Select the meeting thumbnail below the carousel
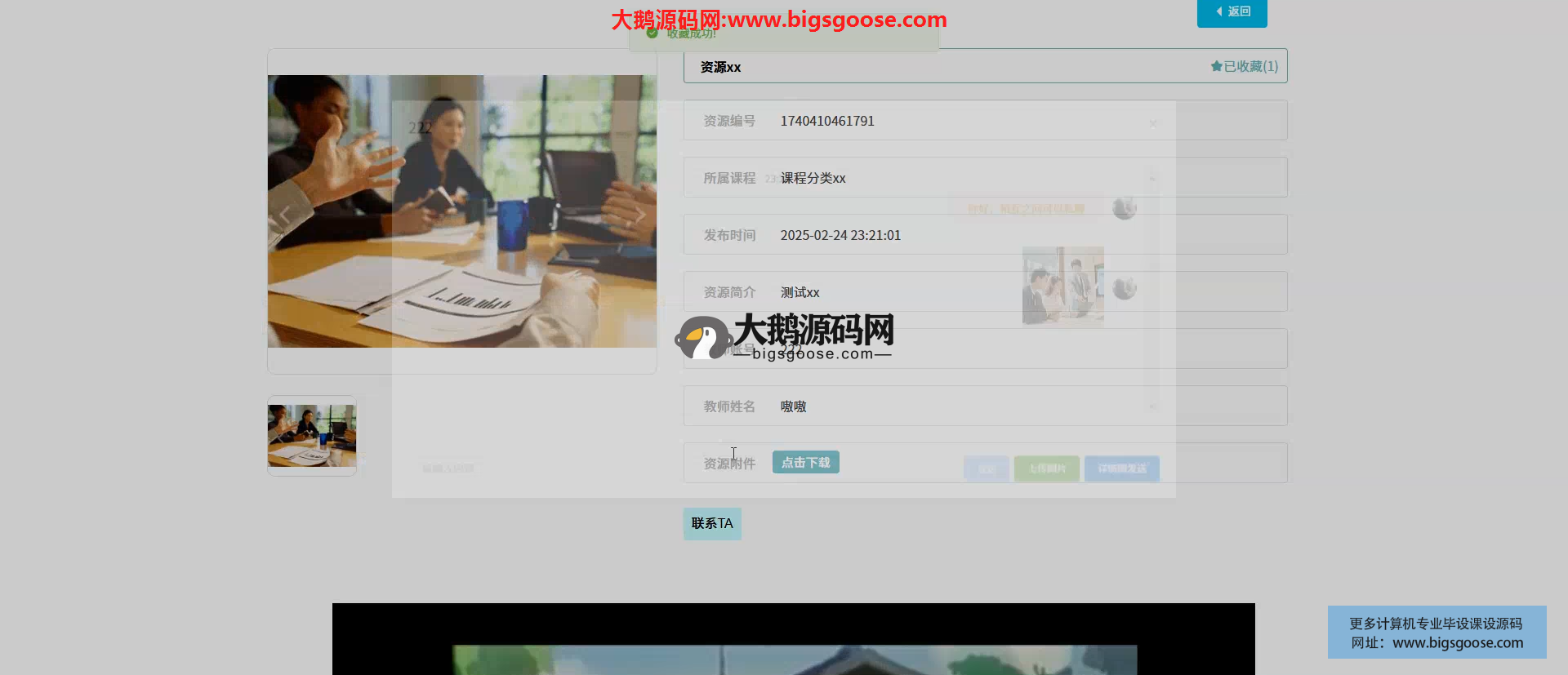 click(x=312, y=436)
